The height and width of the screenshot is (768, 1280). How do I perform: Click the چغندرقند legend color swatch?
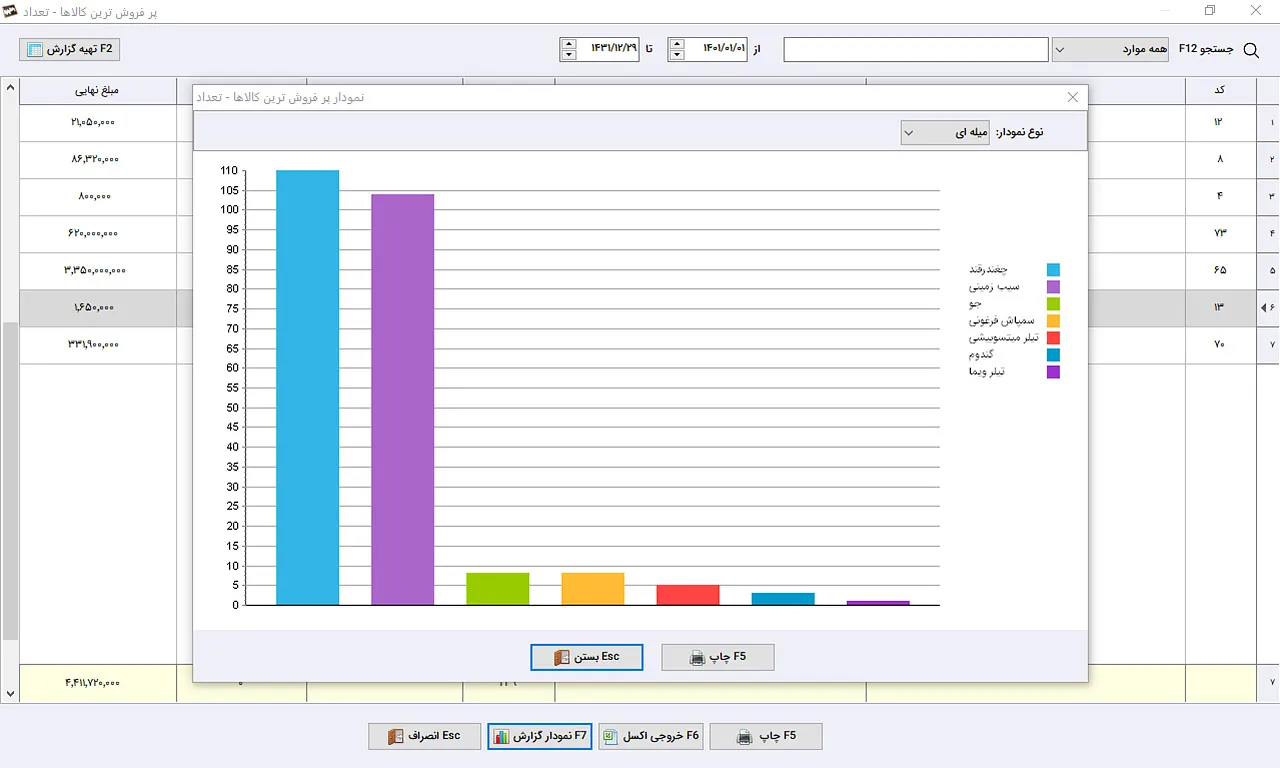pos(1053,270)
